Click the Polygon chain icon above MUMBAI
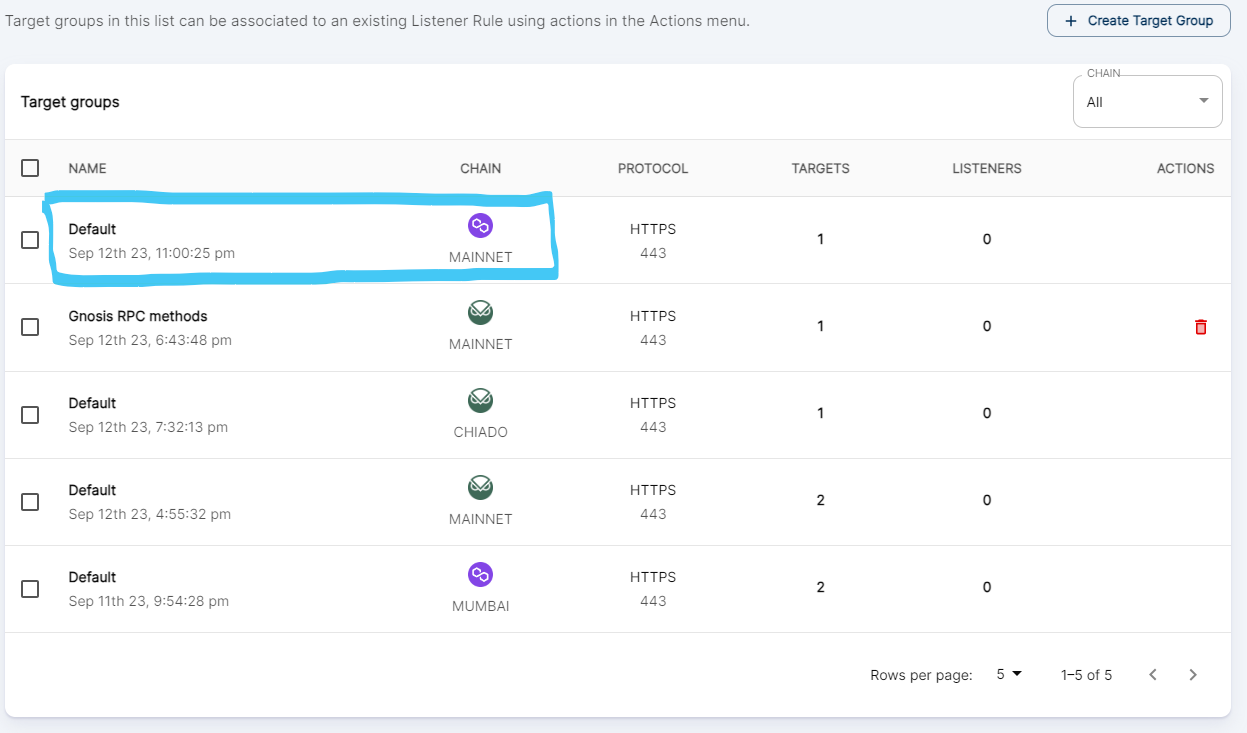The image size is (1247, 733). (x=481, y=574)
